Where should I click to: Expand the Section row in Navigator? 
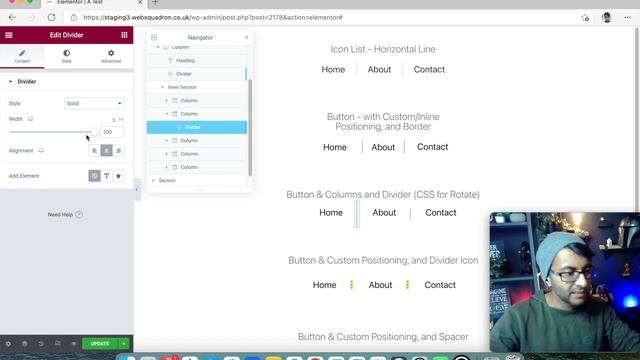153,180
